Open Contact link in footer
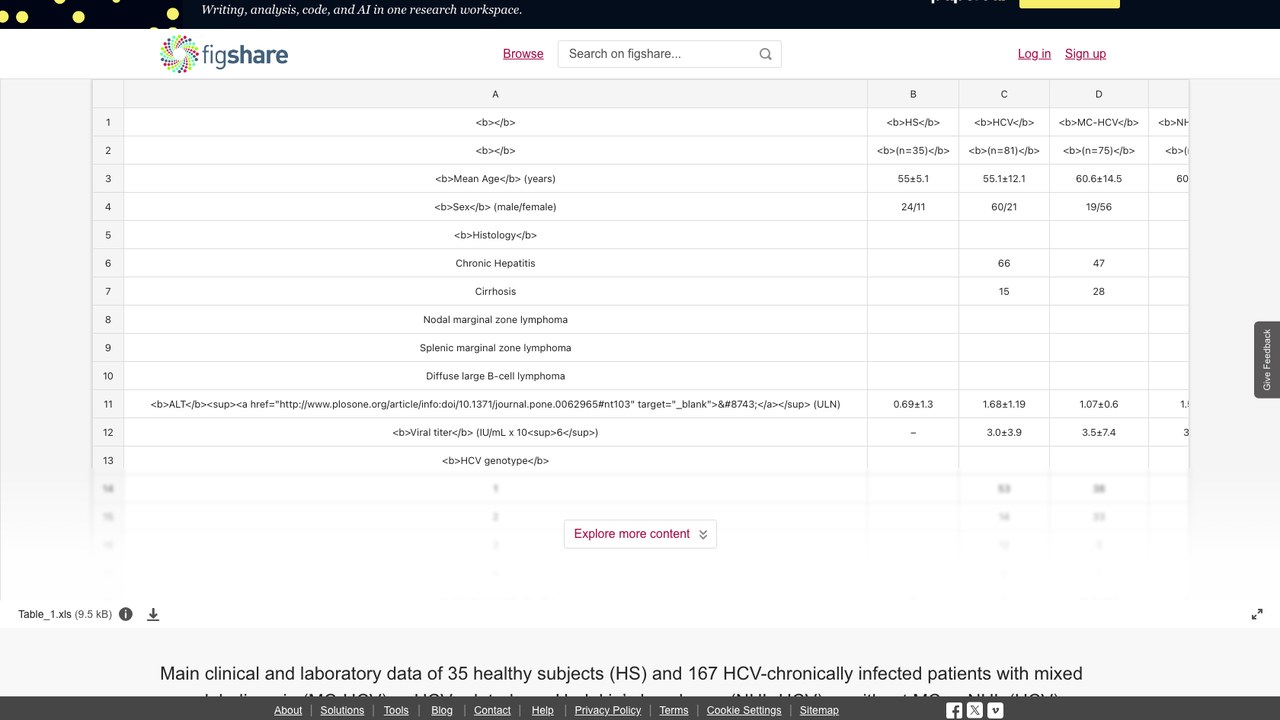This screenshot has width=1280, height=720. pyautogui.click(x=492, y=710)
